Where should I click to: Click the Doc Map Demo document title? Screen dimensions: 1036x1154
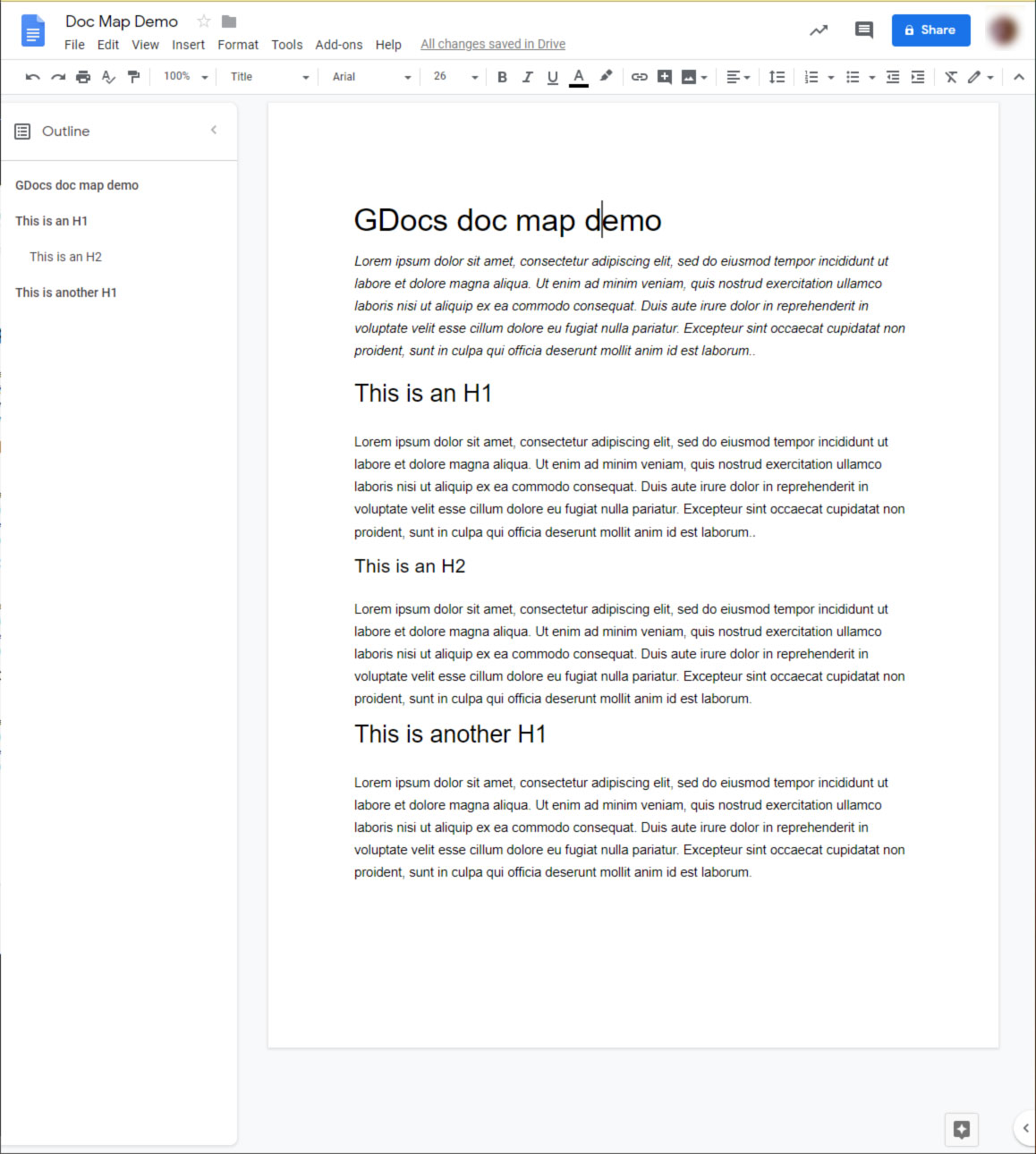[x=122, y=21]
